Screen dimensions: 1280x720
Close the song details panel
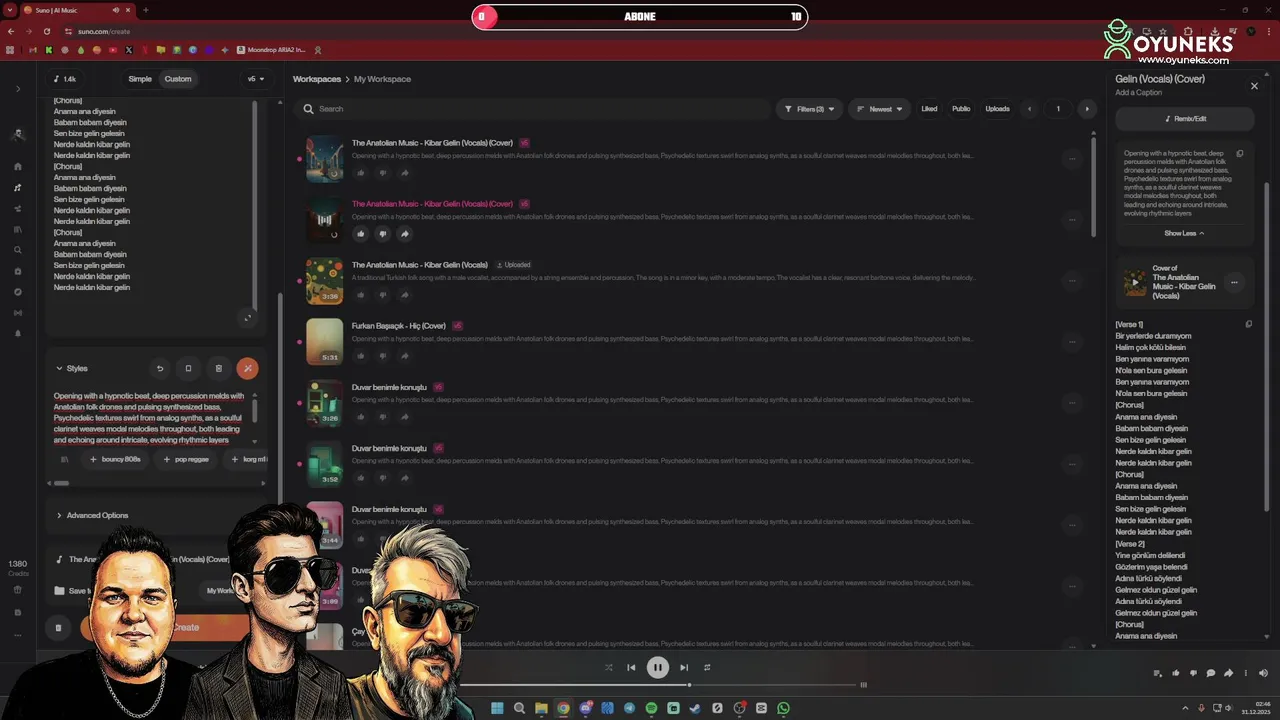pos(1254,86)
